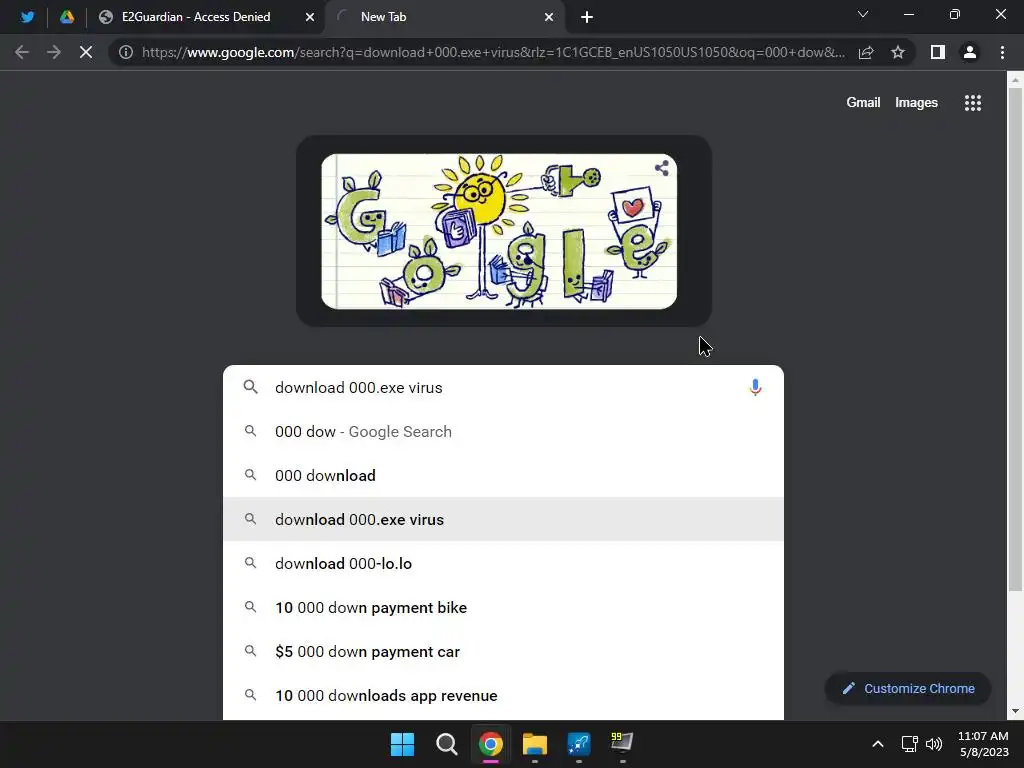Open the tab search chevron
Image resolution: width=1024 pixels, height=768 pixels.
click(863, 14)
